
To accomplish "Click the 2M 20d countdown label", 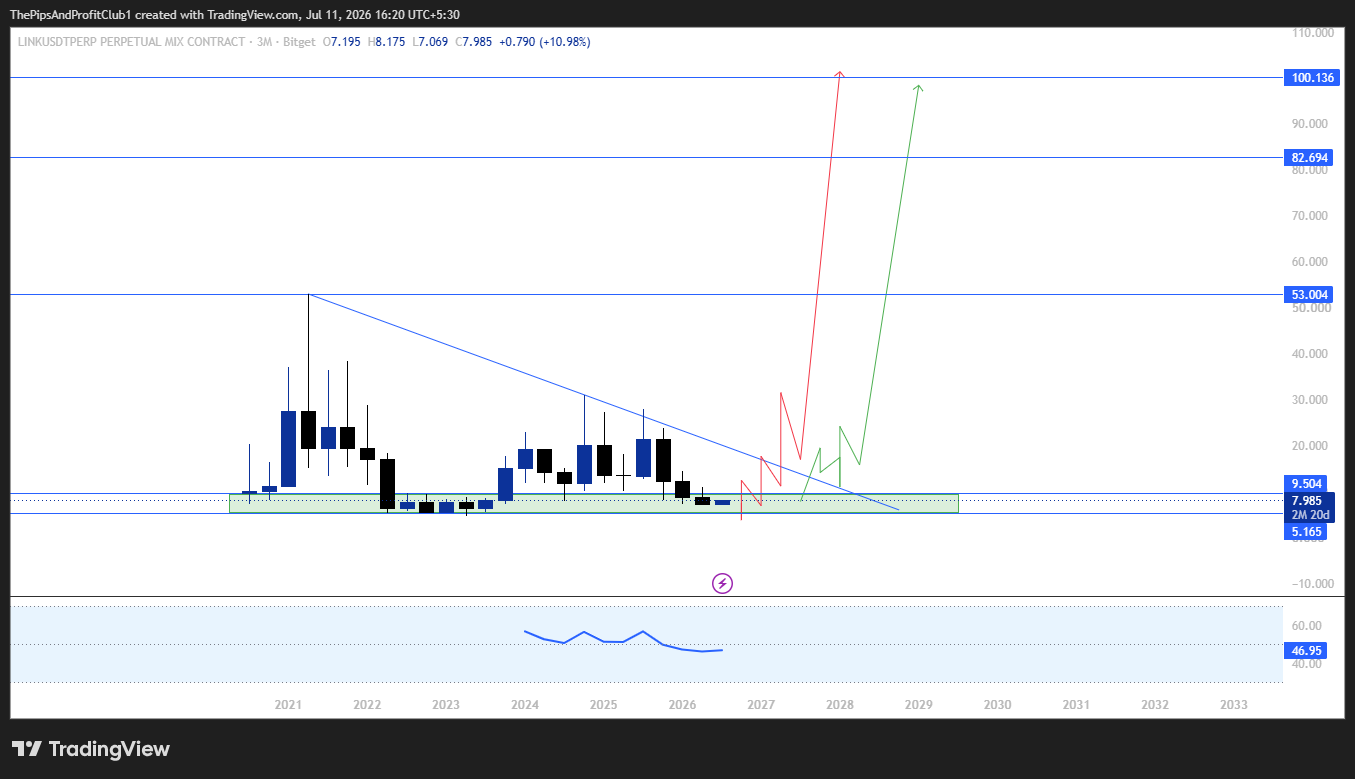I will click(1307, 515).
